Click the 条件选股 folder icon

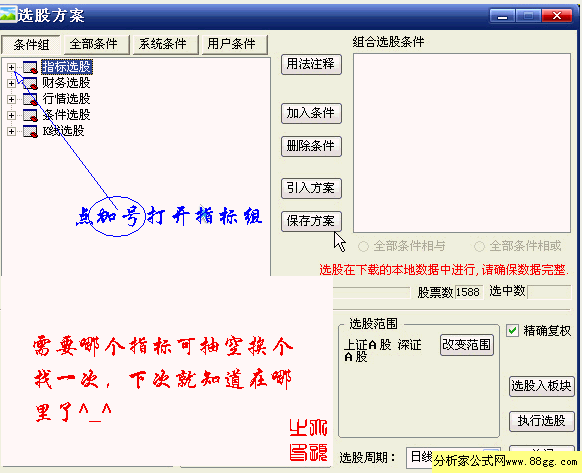click(30, 115)
